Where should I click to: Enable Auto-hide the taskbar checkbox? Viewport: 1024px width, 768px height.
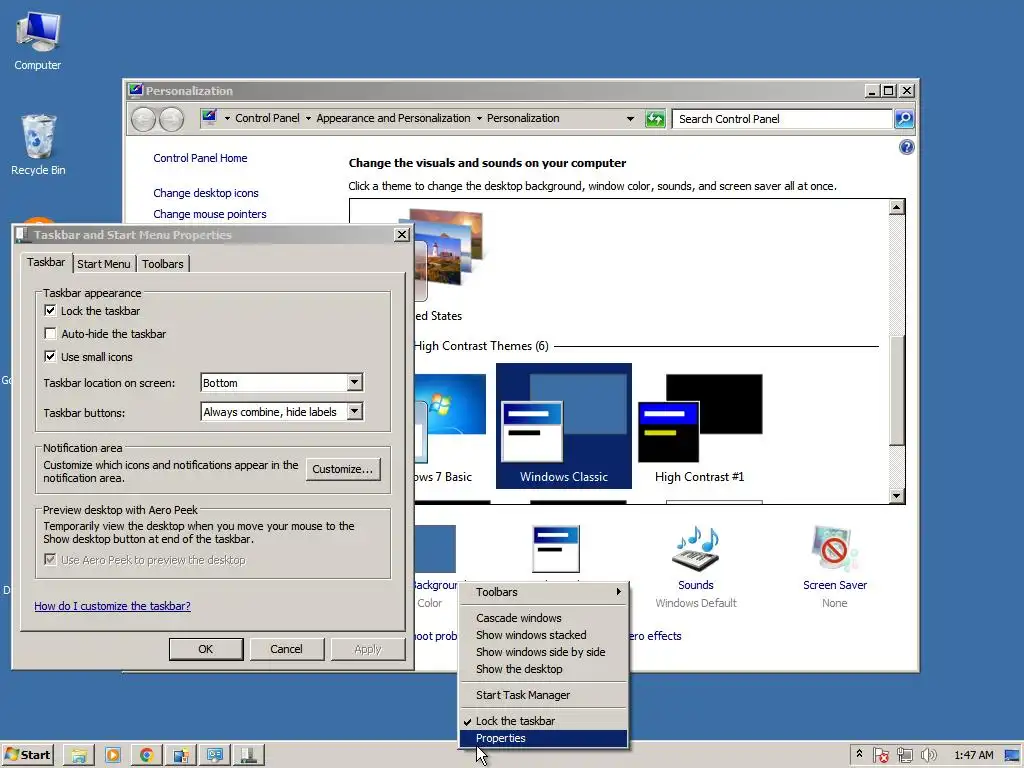click(50, 334)
